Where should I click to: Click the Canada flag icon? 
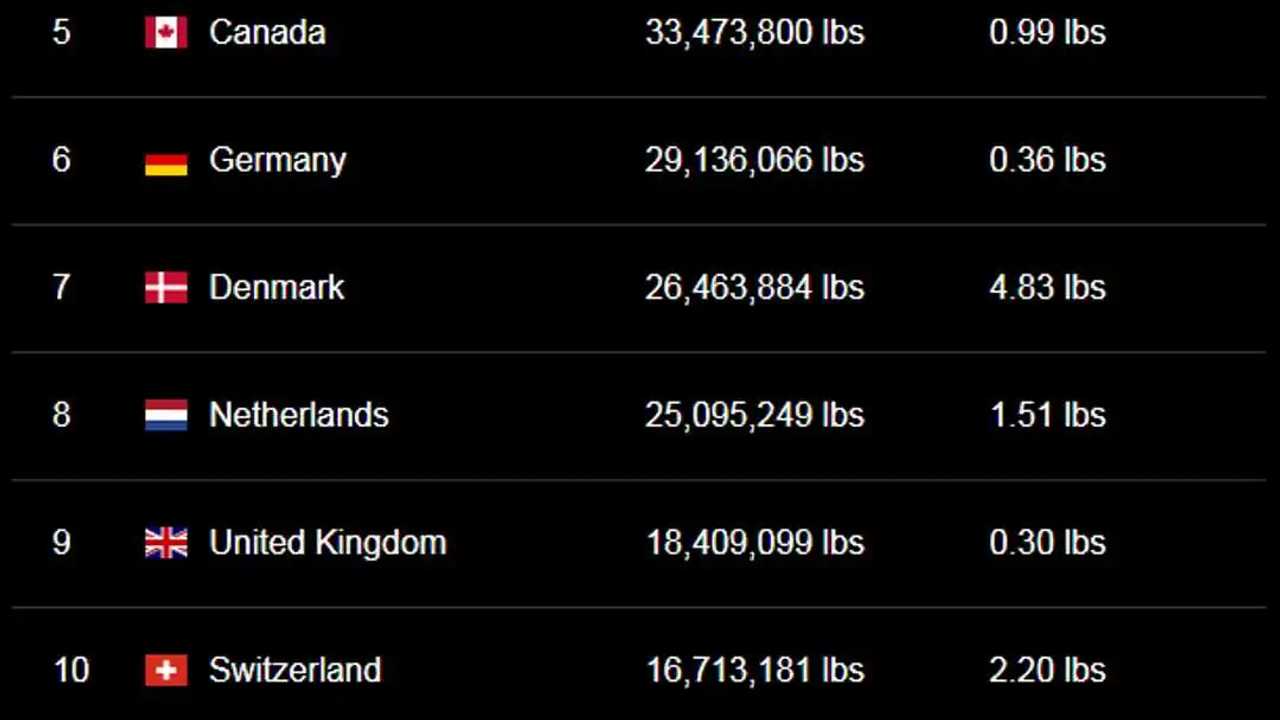166,32
